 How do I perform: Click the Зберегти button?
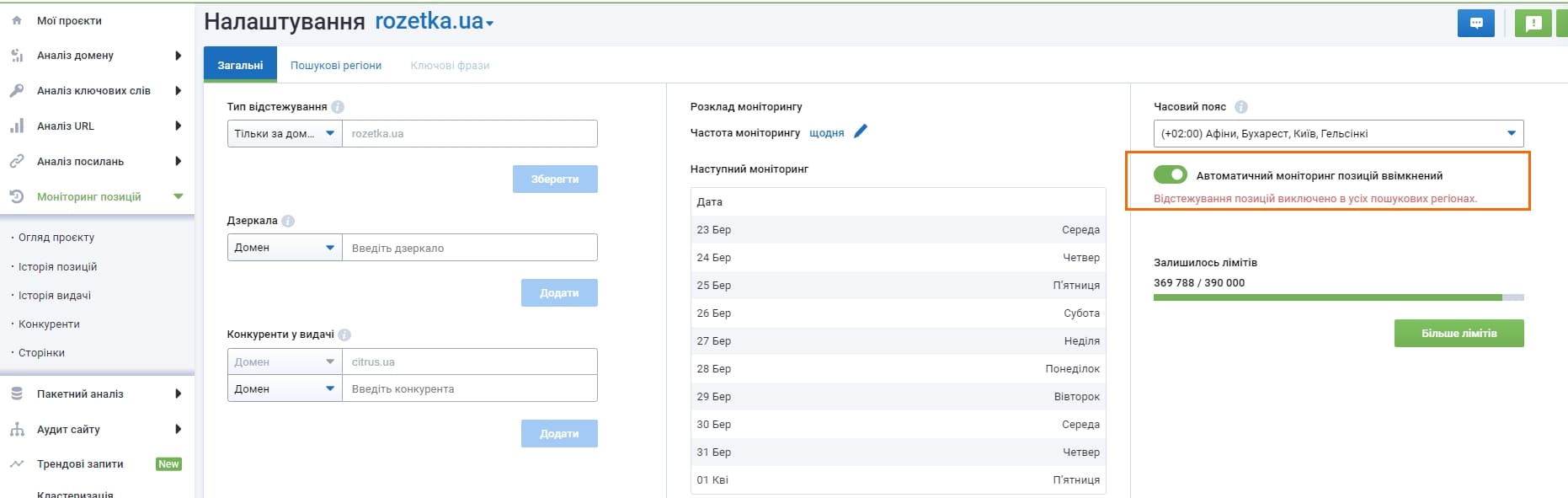[x=555, y=179]
